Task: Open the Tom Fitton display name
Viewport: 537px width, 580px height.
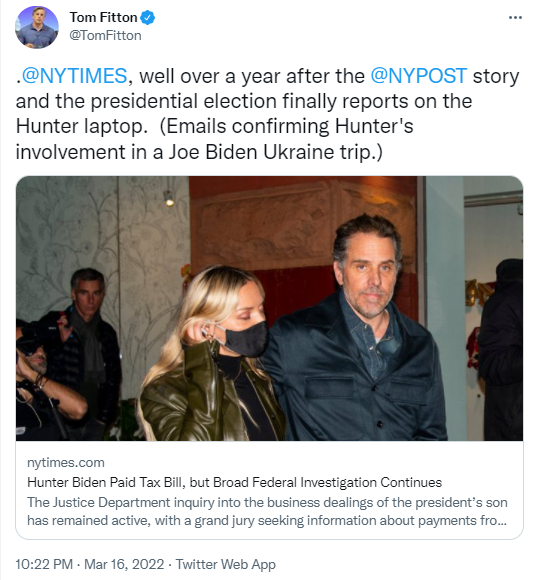Action: 103,17
